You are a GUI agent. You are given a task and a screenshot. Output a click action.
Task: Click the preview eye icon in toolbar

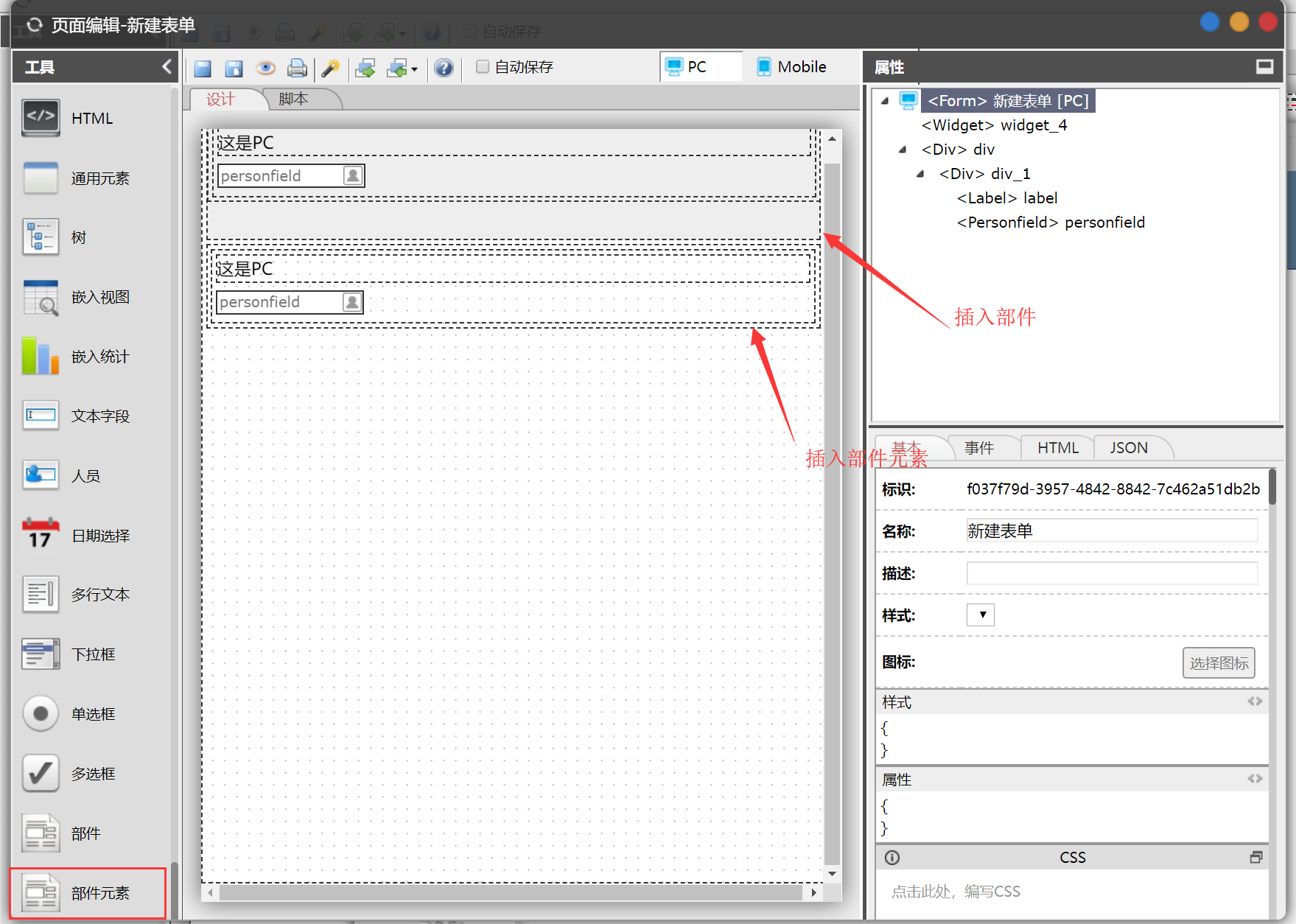coord(266,69)
